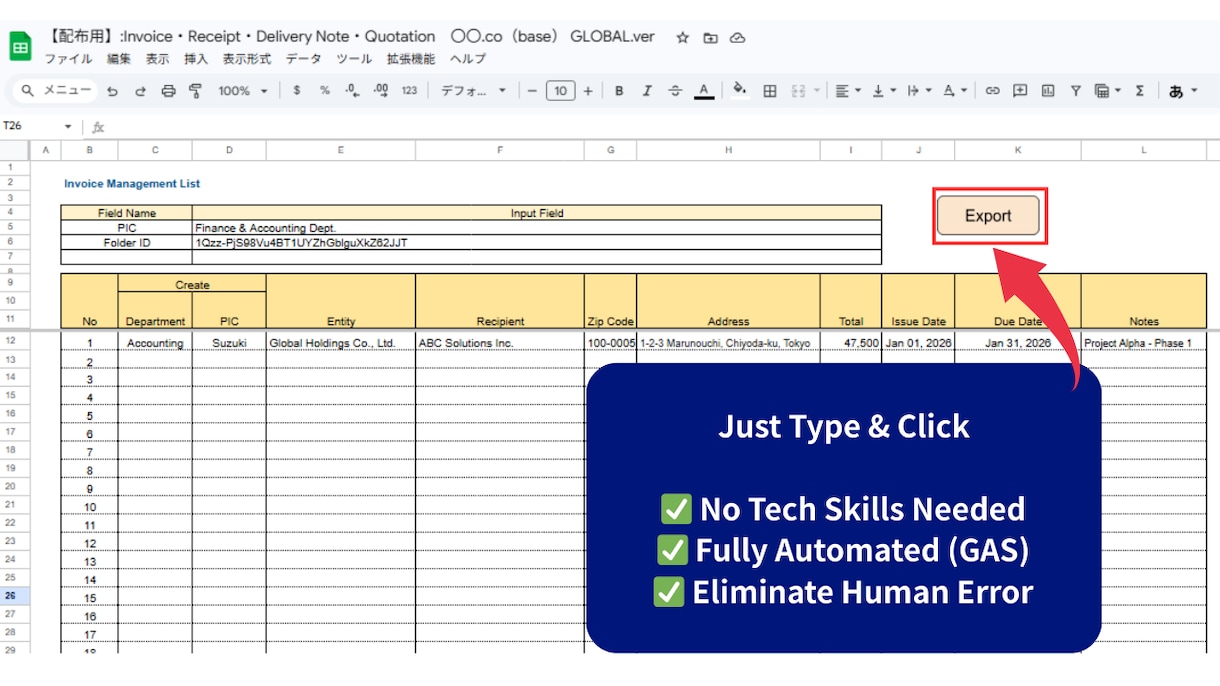
Task: Select row 26 header
Action: pyautogui.click(x=14, y=596)
